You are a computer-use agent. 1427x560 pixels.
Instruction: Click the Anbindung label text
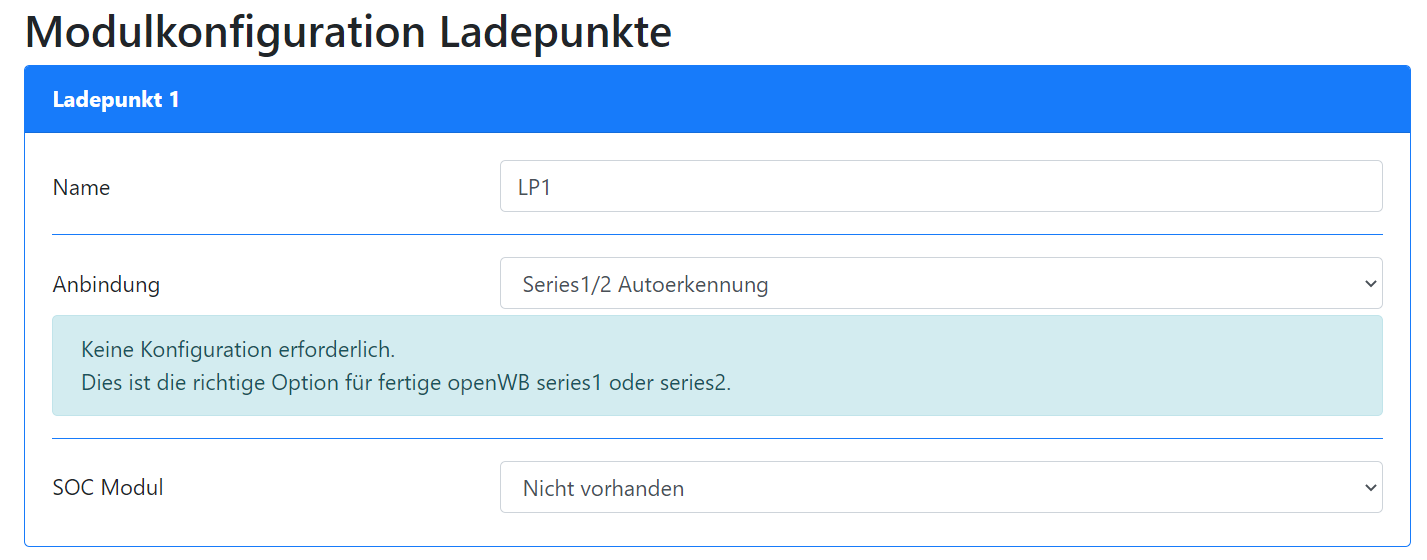pyautogui.click(x=106, y=284)
